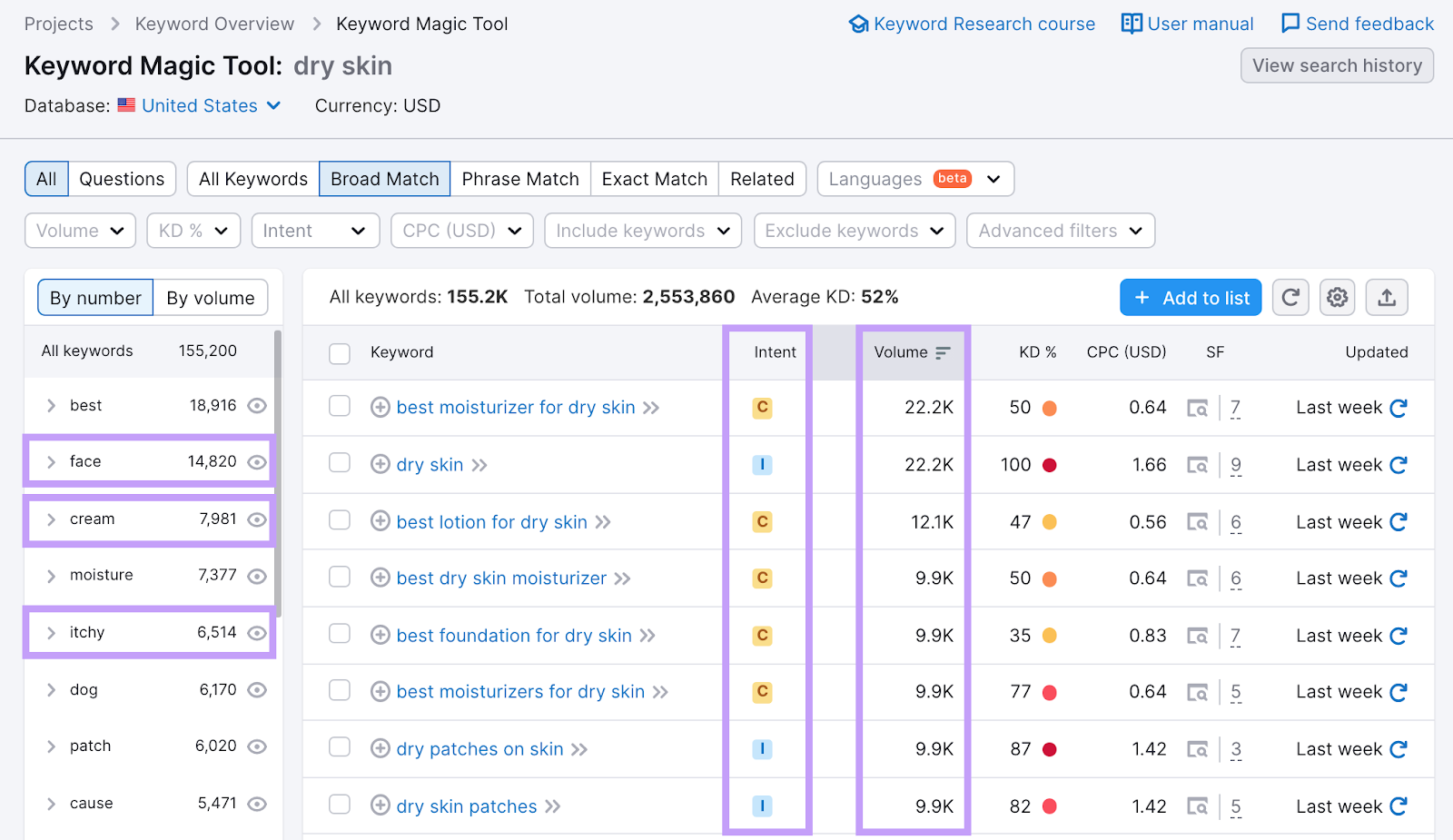Change the database from United States

click(x=199, y=105)
